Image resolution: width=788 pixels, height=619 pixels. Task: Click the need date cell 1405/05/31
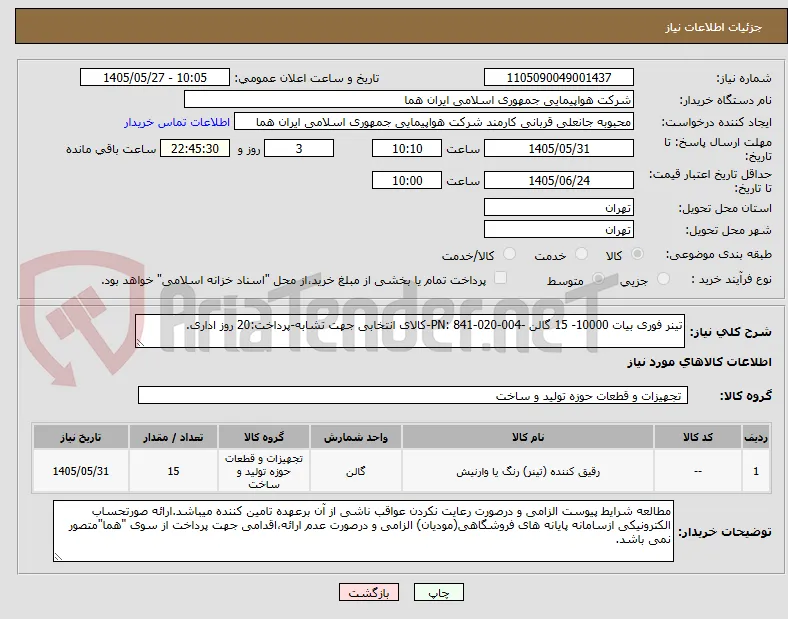pyautogui.click(x=80, y=471)
